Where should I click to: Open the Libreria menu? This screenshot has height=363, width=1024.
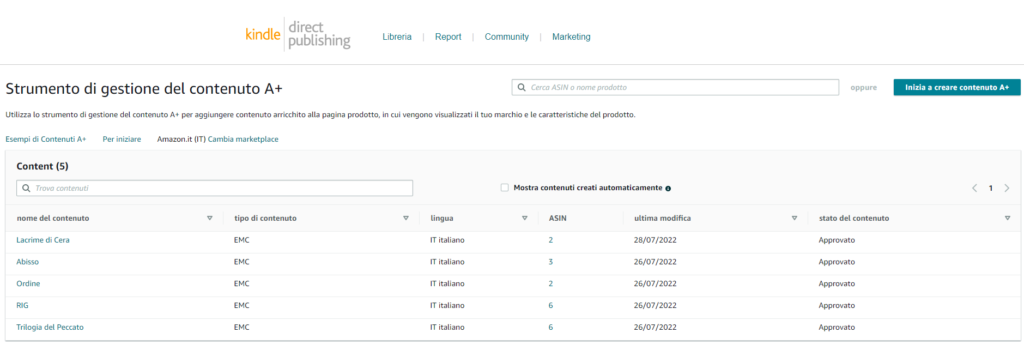tap(397, 37)
